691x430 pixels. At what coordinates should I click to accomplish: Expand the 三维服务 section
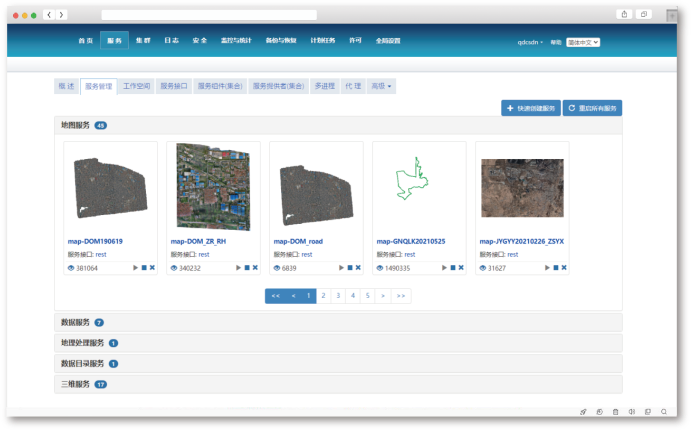click(x=75, y=384)
